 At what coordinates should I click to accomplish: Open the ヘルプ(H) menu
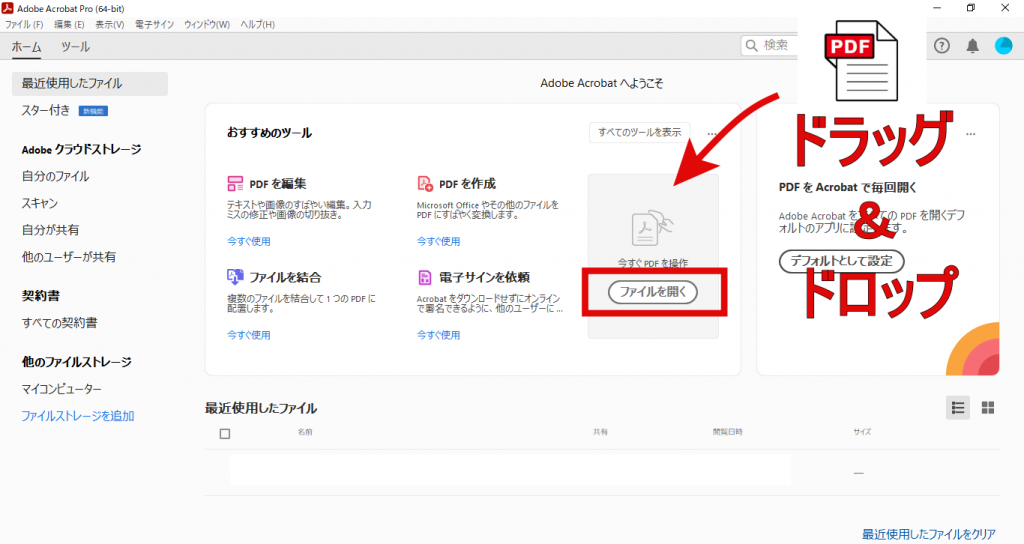(257, 24)
